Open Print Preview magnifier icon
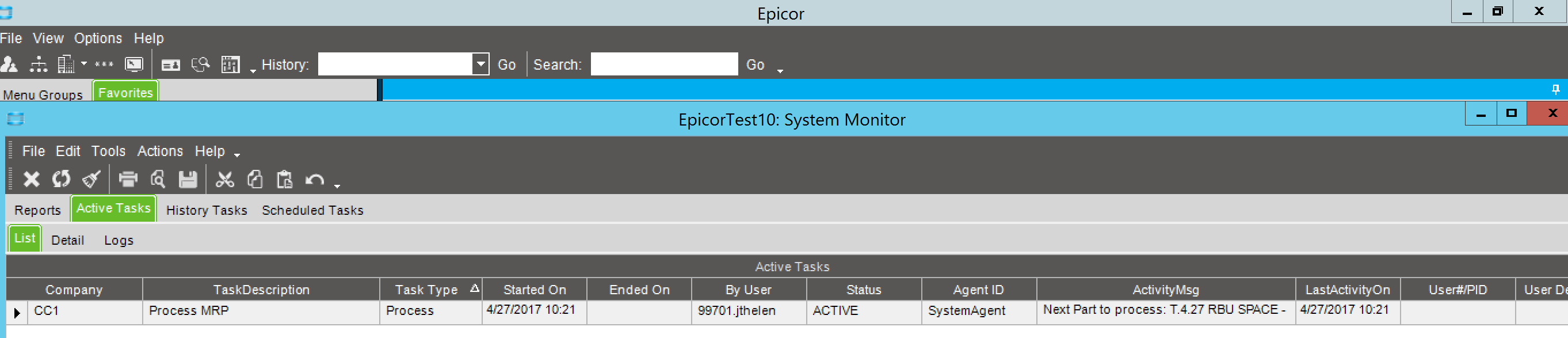The width and height of the screenshot is (1568, 338). pos(158,179)
